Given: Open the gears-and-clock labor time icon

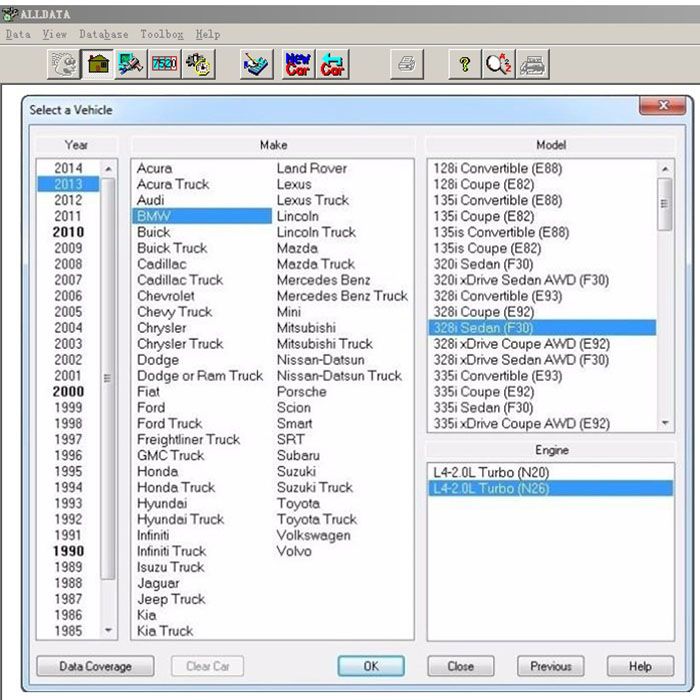Looking at the screenshot, I should coord(198,64).
